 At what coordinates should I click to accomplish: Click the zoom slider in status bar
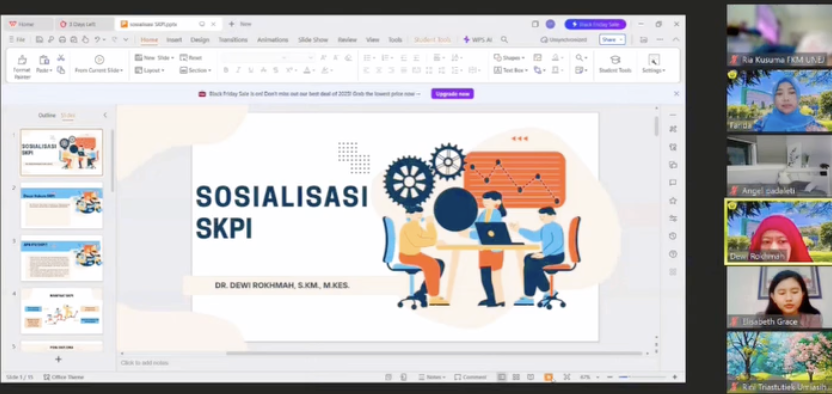tap(642, 377)
